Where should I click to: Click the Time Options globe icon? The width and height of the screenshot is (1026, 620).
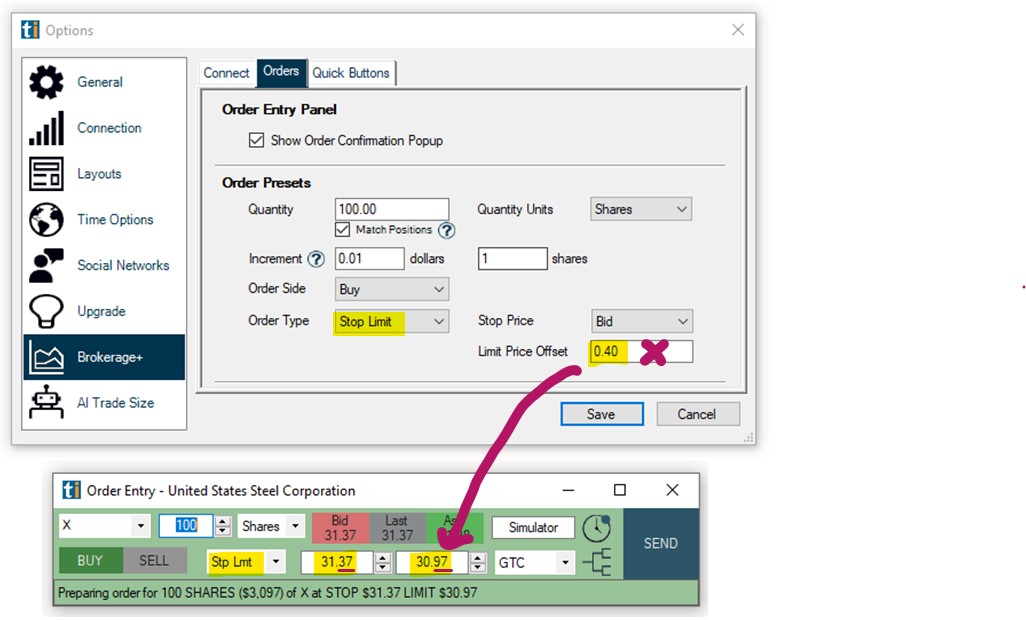[46, 220]
